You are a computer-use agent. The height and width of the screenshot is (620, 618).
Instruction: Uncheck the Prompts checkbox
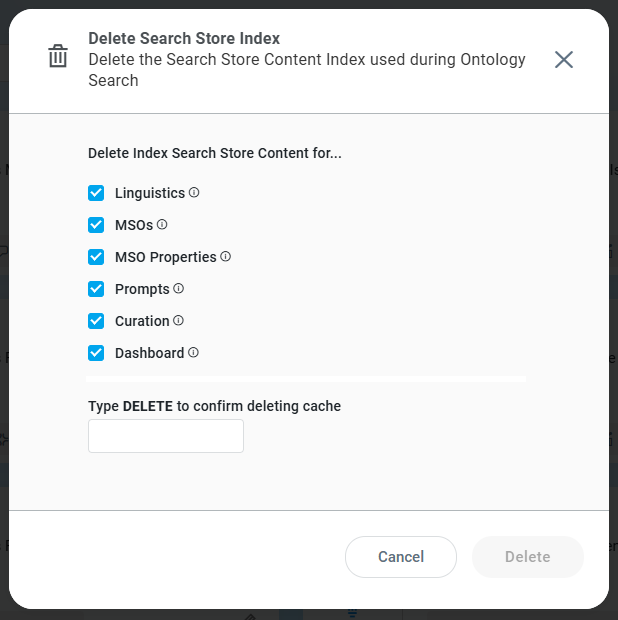[x=96, y=289]
